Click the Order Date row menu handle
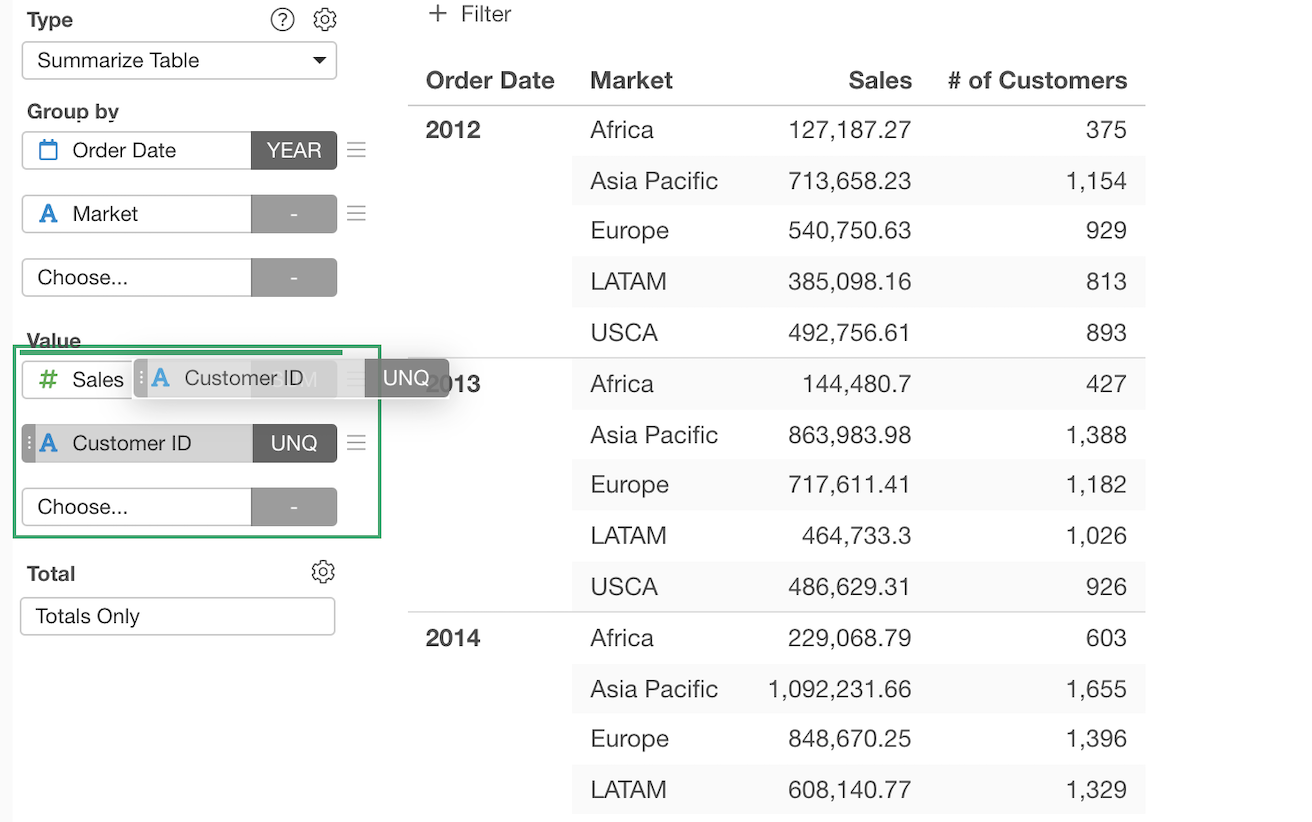The width and height of the screenshot is (1312, 822). (356, 150)
